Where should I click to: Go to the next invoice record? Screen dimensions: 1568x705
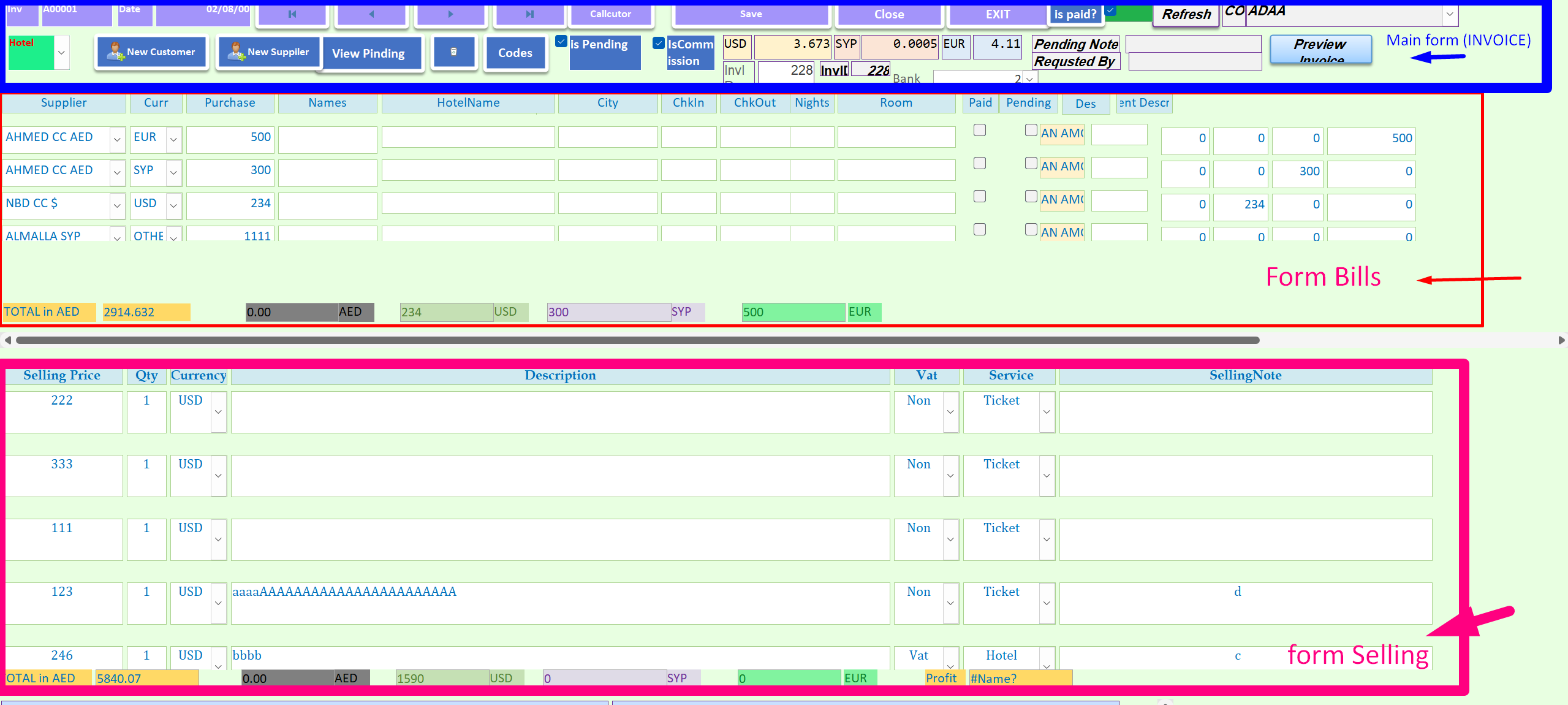click(x=450, y=14)
